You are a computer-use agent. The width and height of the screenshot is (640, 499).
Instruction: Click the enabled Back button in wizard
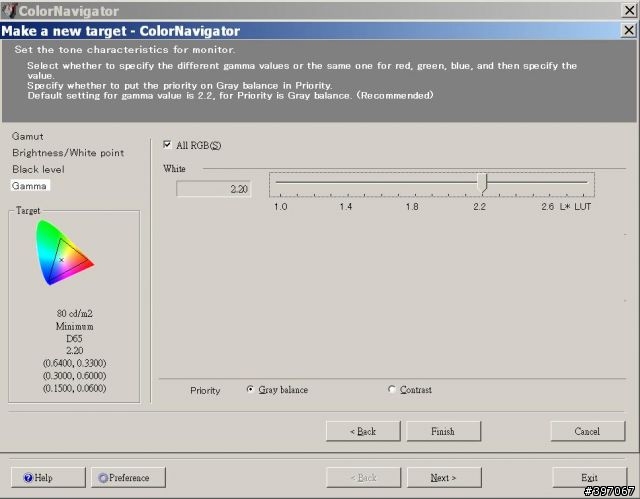(363, 431)
